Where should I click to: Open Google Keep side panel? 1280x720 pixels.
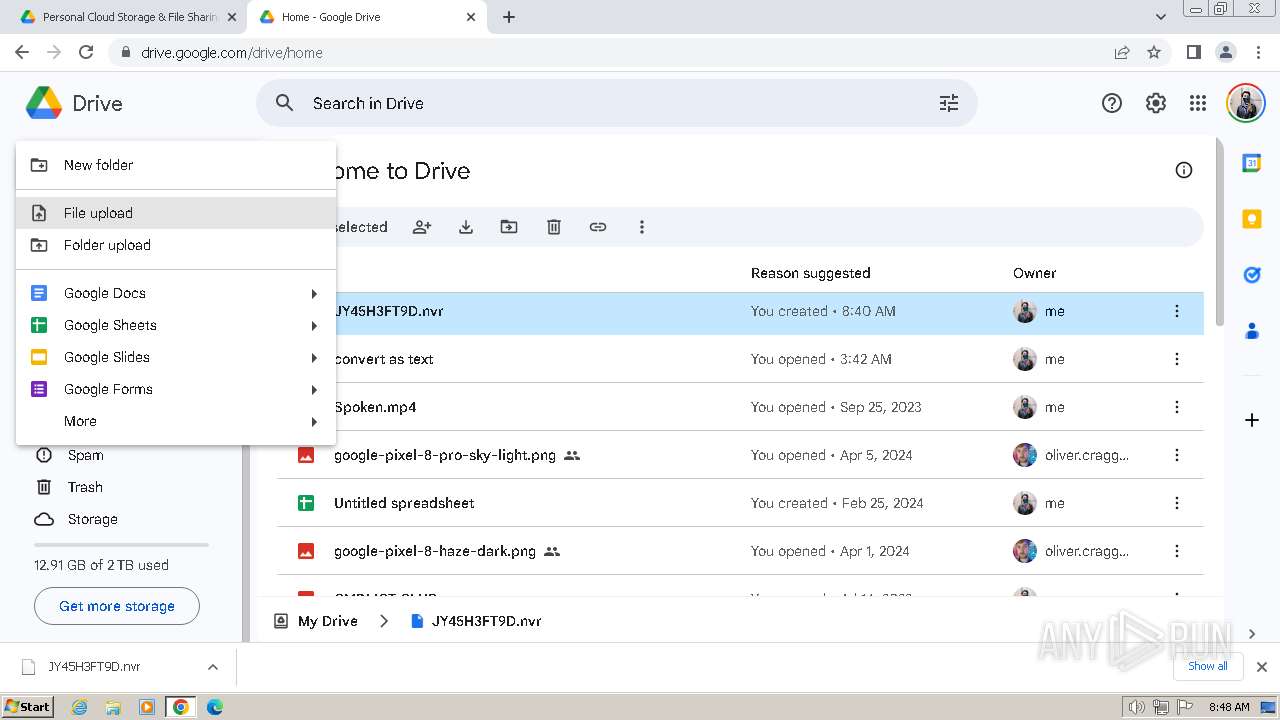pyautogui.click(x=1252, y=219)
